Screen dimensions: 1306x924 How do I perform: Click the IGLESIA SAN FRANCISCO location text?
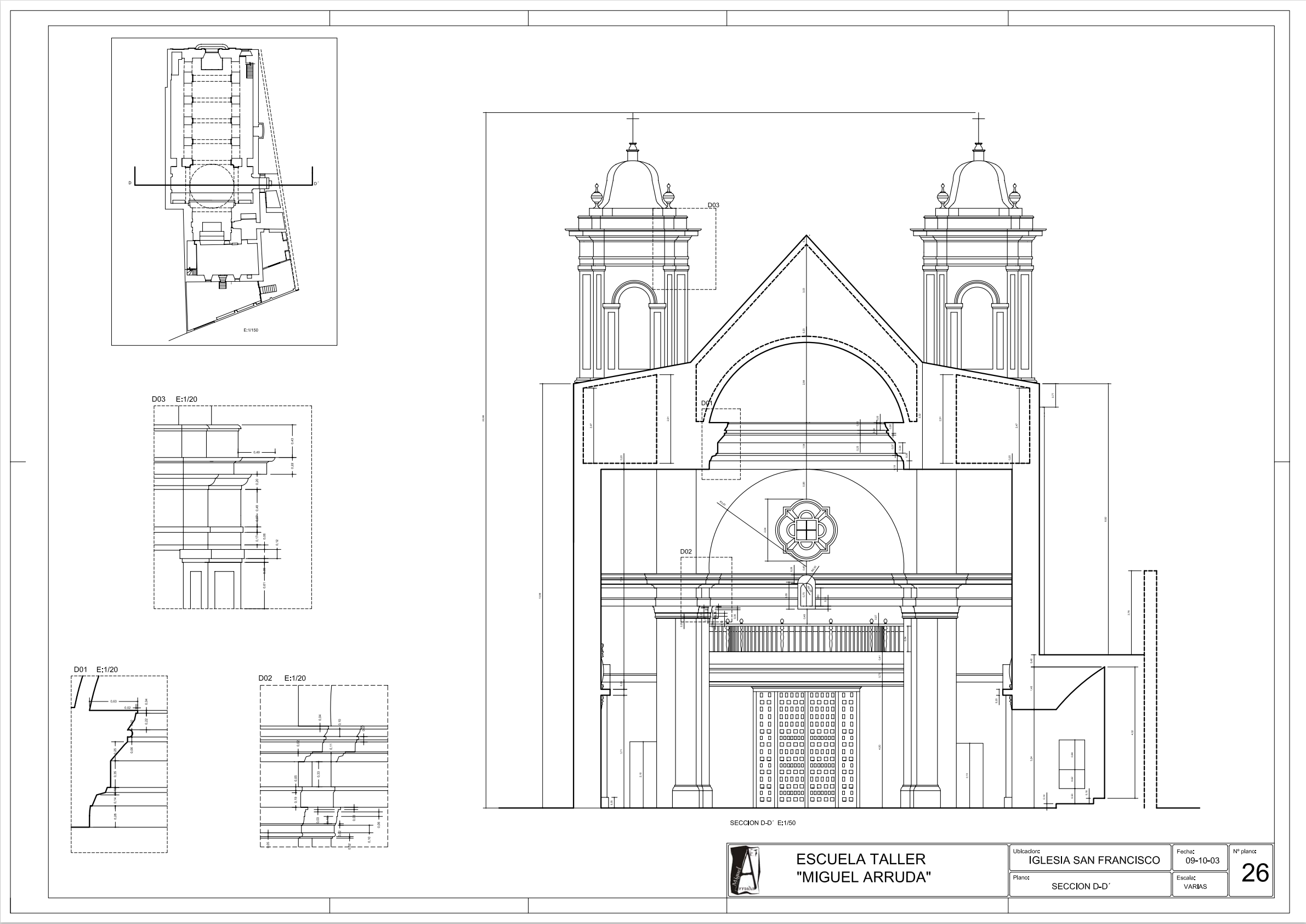[x=1094, y=860]
